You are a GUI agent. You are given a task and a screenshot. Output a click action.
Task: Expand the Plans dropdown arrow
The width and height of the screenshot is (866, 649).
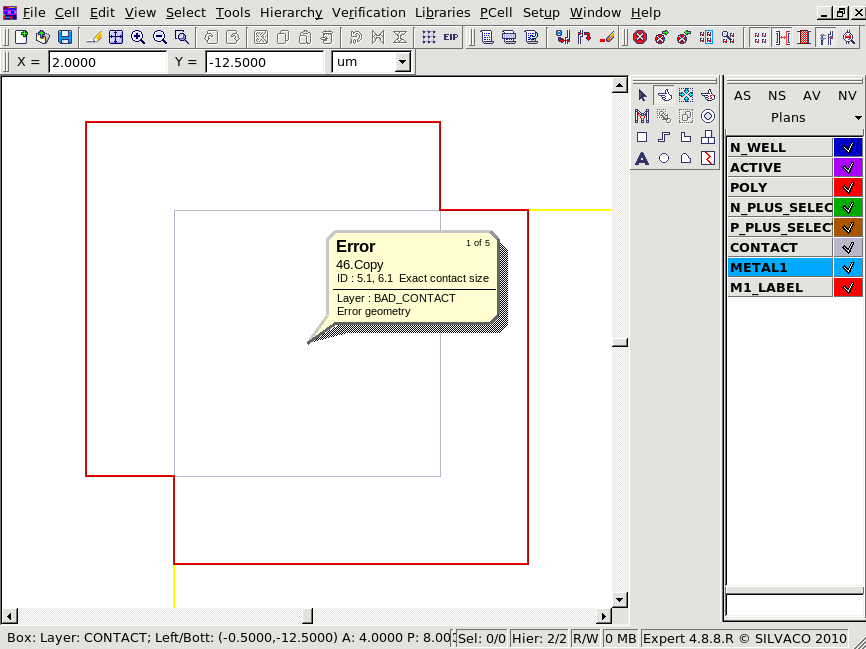pyautogui.click(x=857, y=118)
